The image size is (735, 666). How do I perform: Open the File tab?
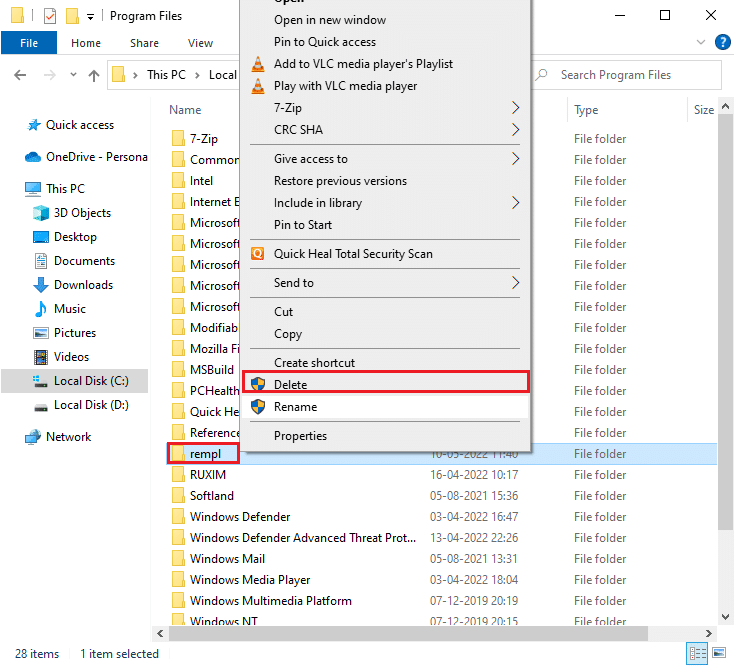pos(29,43)
